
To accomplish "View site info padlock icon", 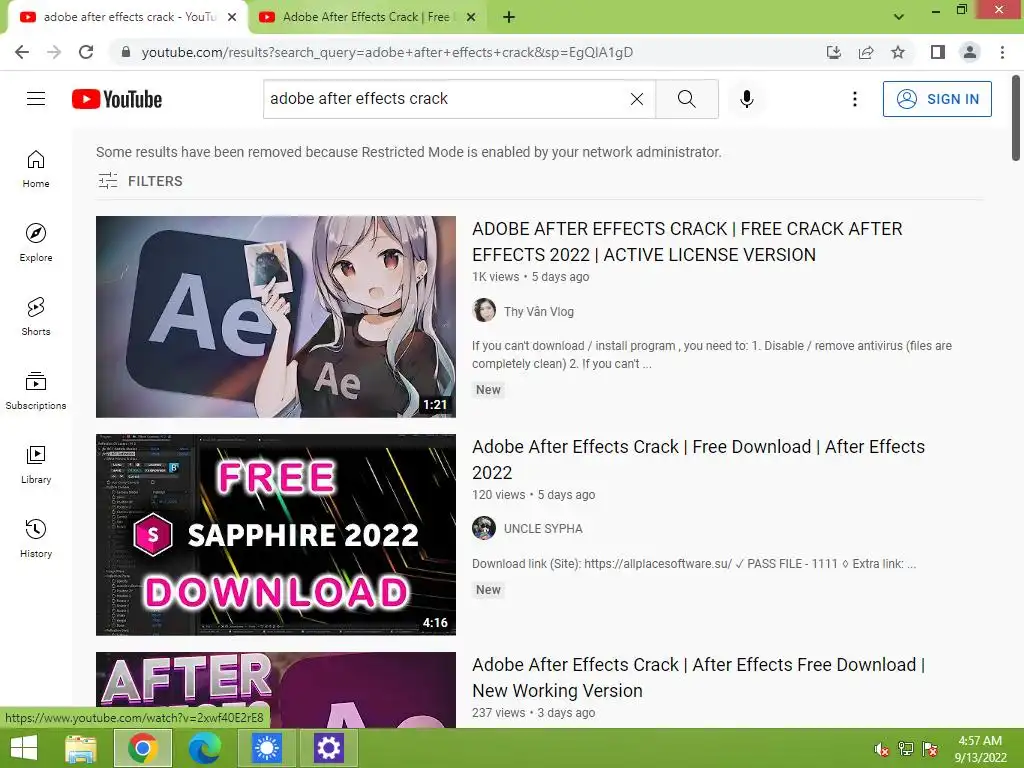I will click(126, 52).
